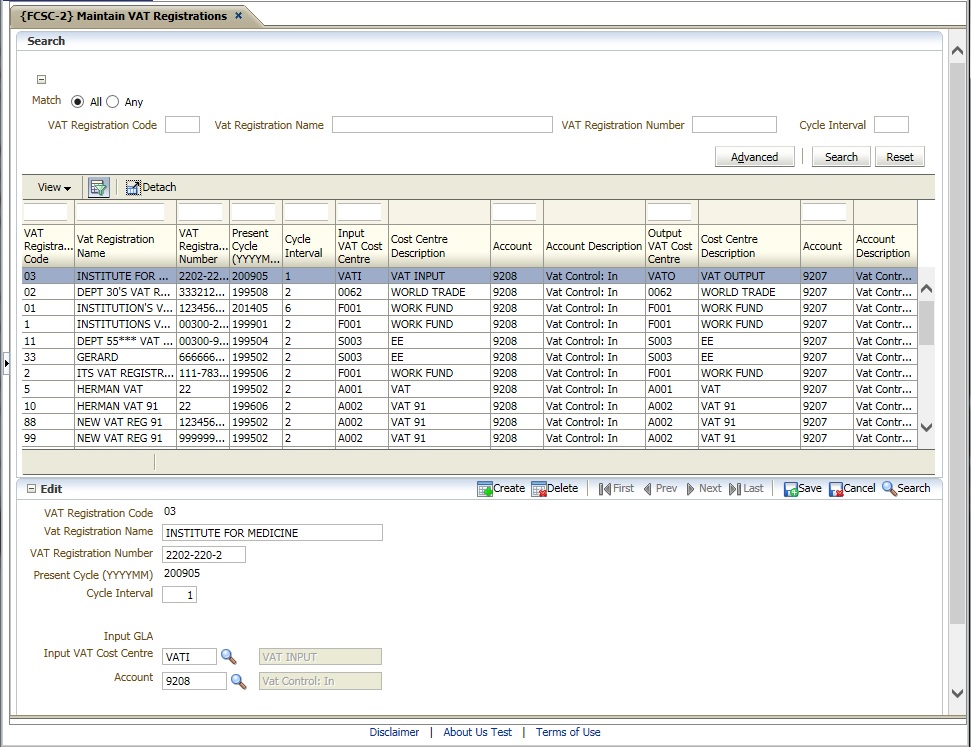Click the Save icon in Edit toolbar
Image resolution: width=971 pixels, height=747 pixels.
(x=791, y=489)
